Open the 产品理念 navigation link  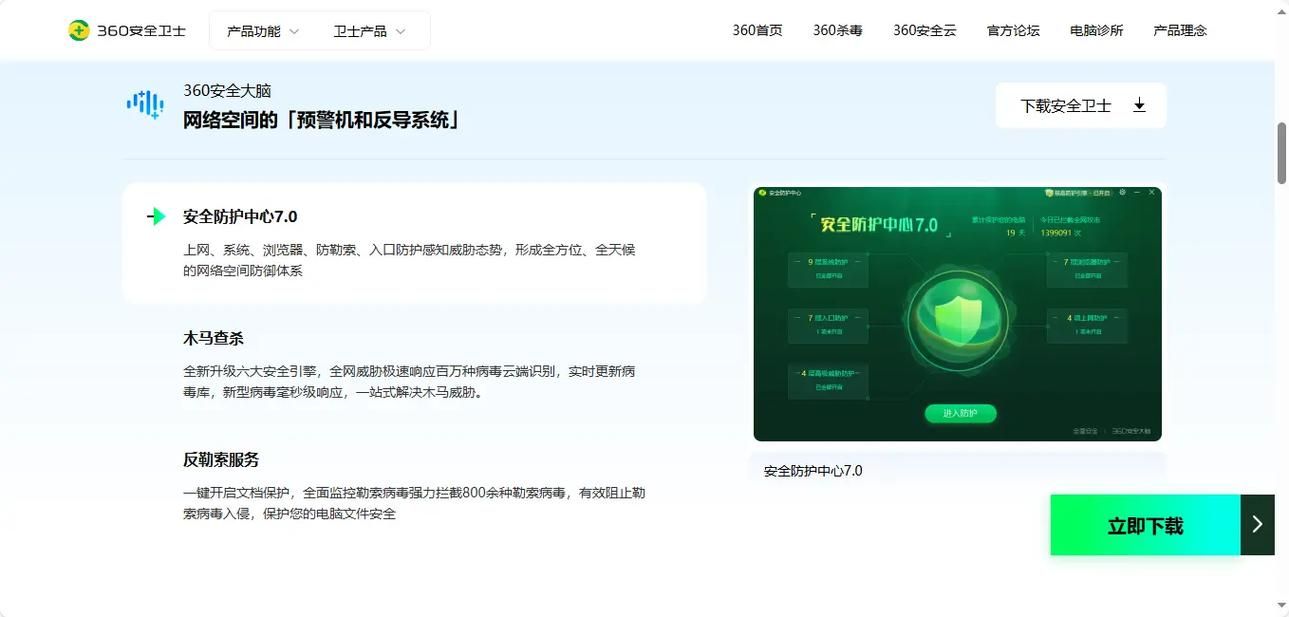[x=1180, y=31]
